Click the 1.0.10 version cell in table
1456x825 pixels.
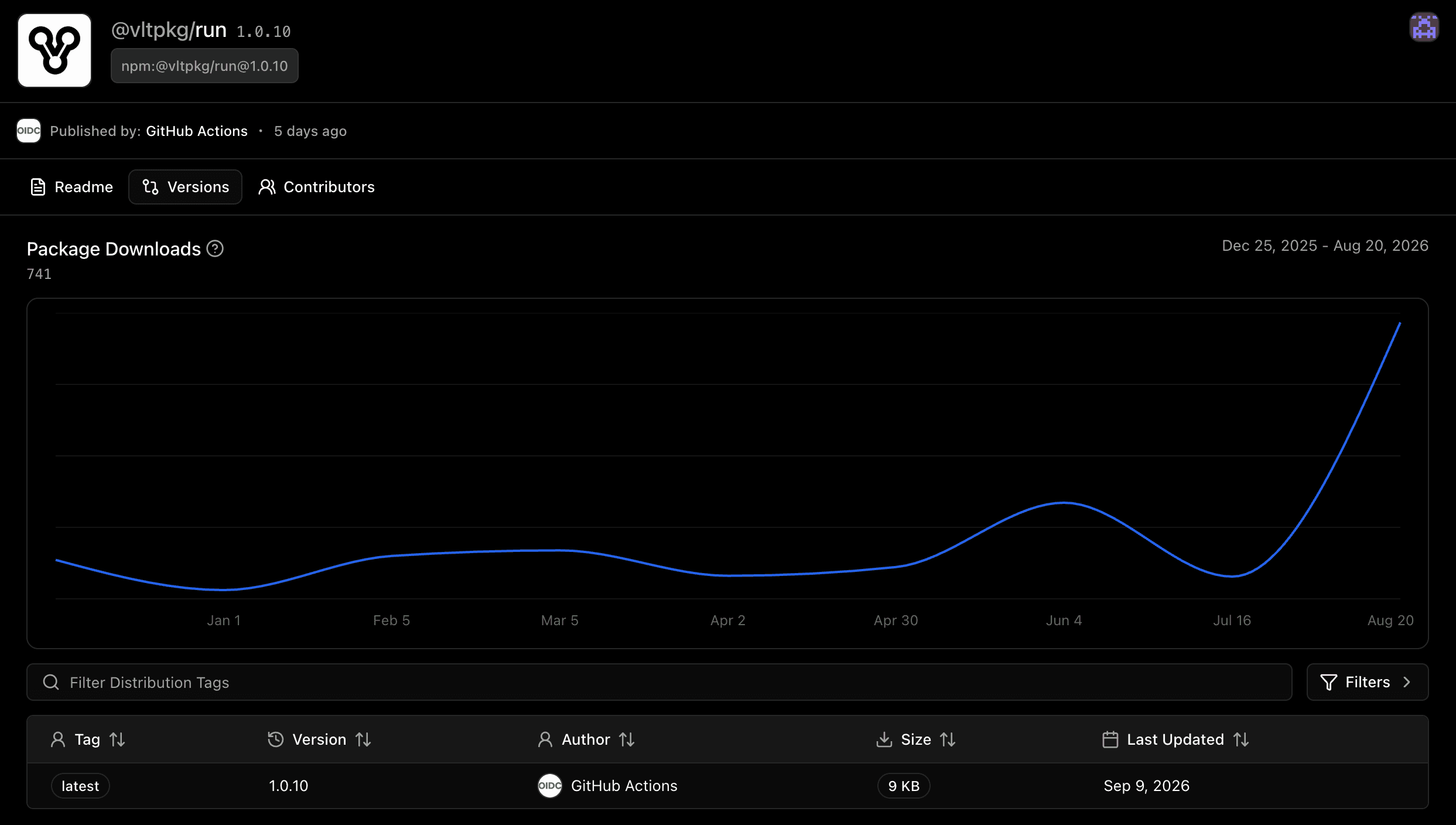[288, 786]
